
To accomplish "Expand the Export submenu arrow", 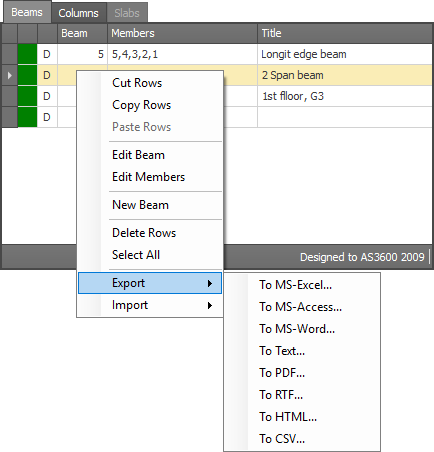I will tap(210, 283).
